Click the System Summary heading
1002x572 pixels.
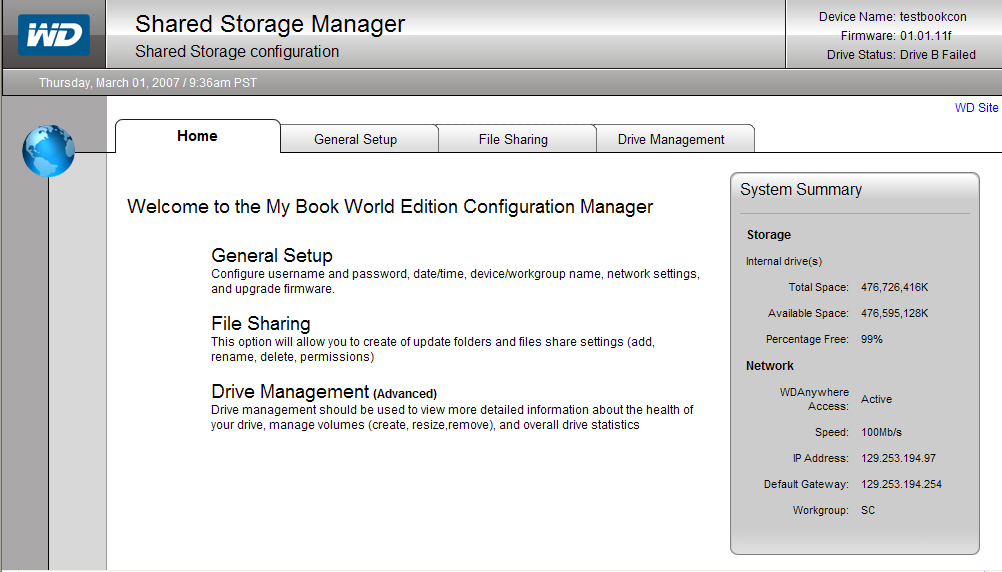coord(801,190)
